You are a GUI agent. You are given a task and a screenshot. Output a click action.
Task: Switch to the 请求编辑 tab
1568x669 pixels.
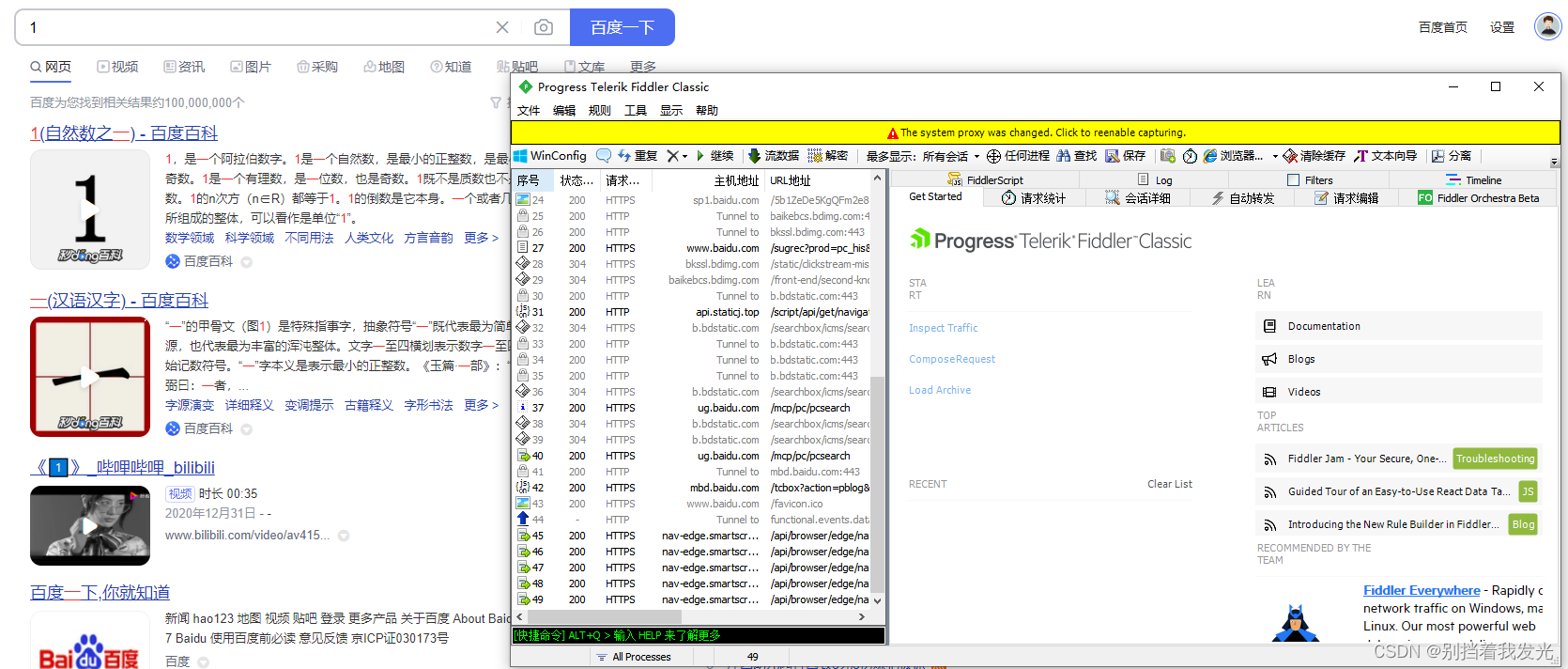click(1346, 198)
